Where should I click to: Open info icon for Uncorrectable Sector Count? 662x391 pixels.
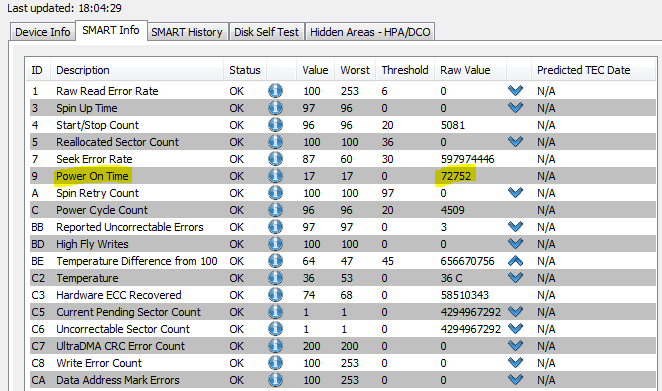click(x=275, y=329)
